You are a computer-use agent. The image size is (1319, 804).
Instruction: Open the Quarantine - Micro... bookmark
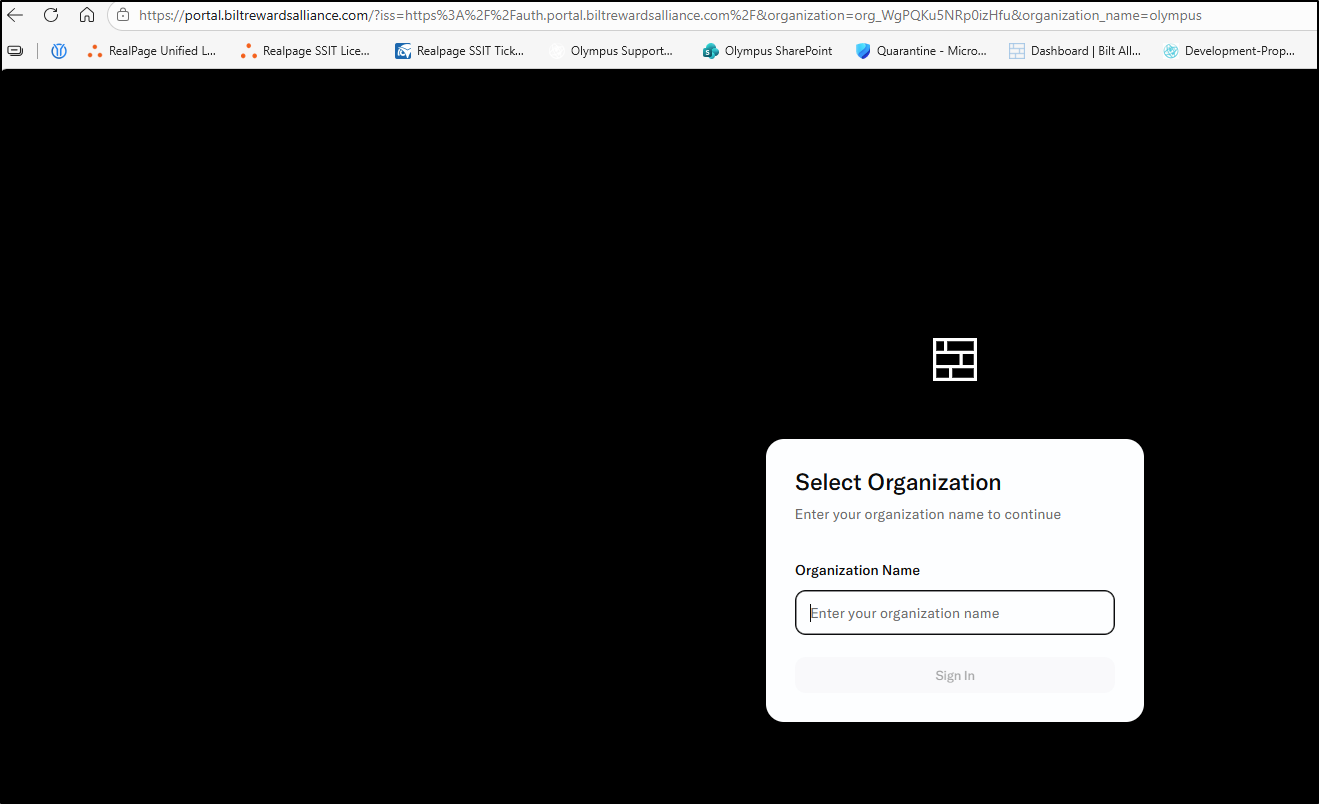tap(921, 51)
